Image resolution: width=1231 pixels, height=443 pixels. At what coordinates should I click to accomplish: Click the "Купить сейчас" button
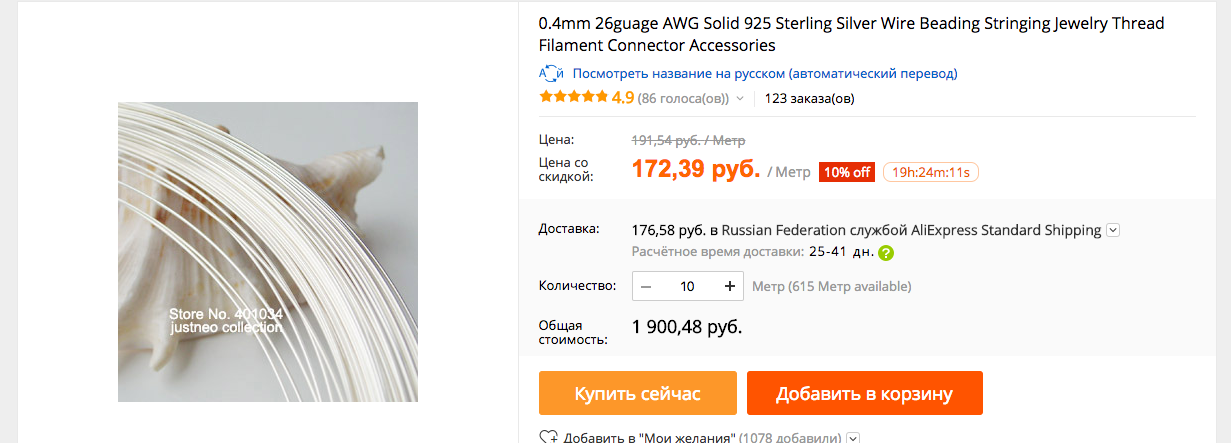637,393
